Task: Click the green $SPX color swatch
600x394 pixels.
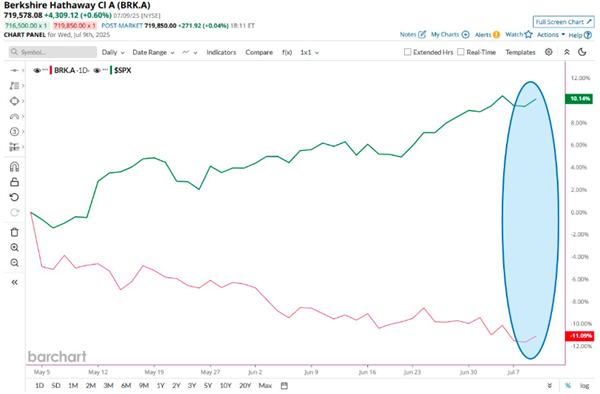Action: pos(111,70)
